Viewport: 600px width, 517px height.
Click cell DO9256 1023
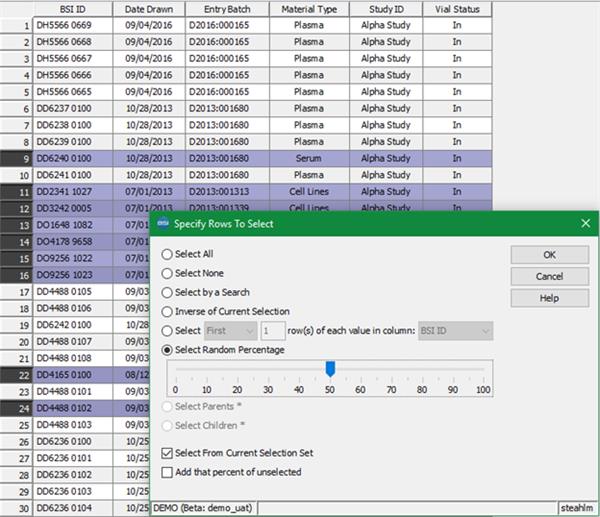[x=73, y=275]
